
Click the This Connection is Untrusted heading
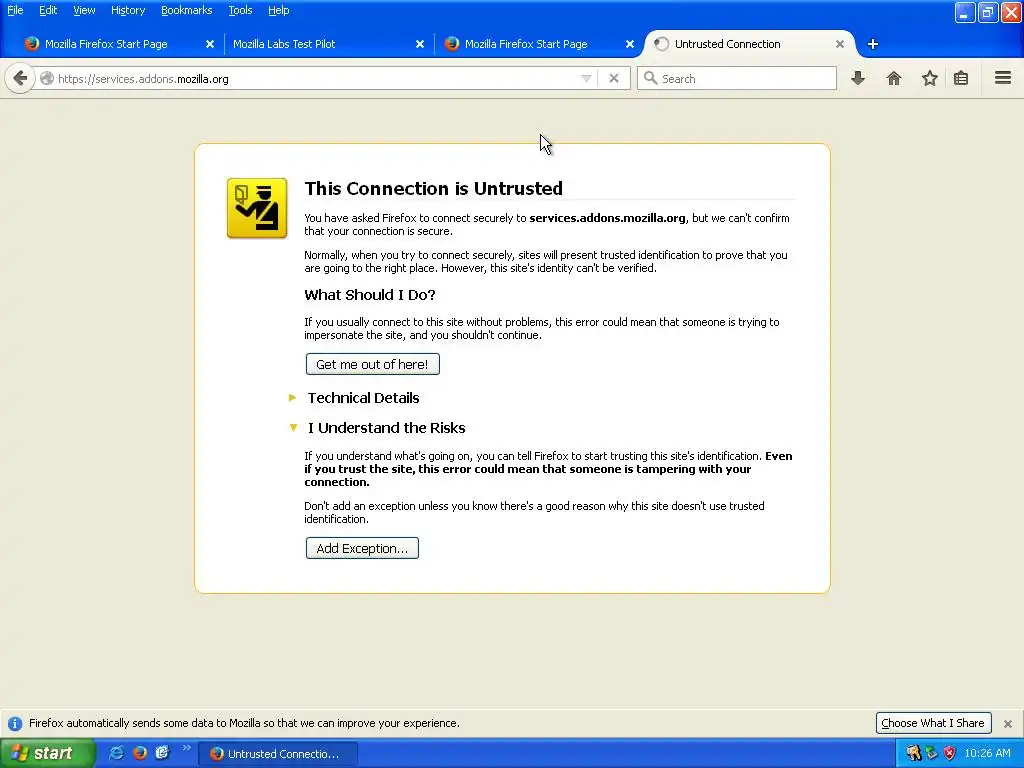tap(434, 189)
